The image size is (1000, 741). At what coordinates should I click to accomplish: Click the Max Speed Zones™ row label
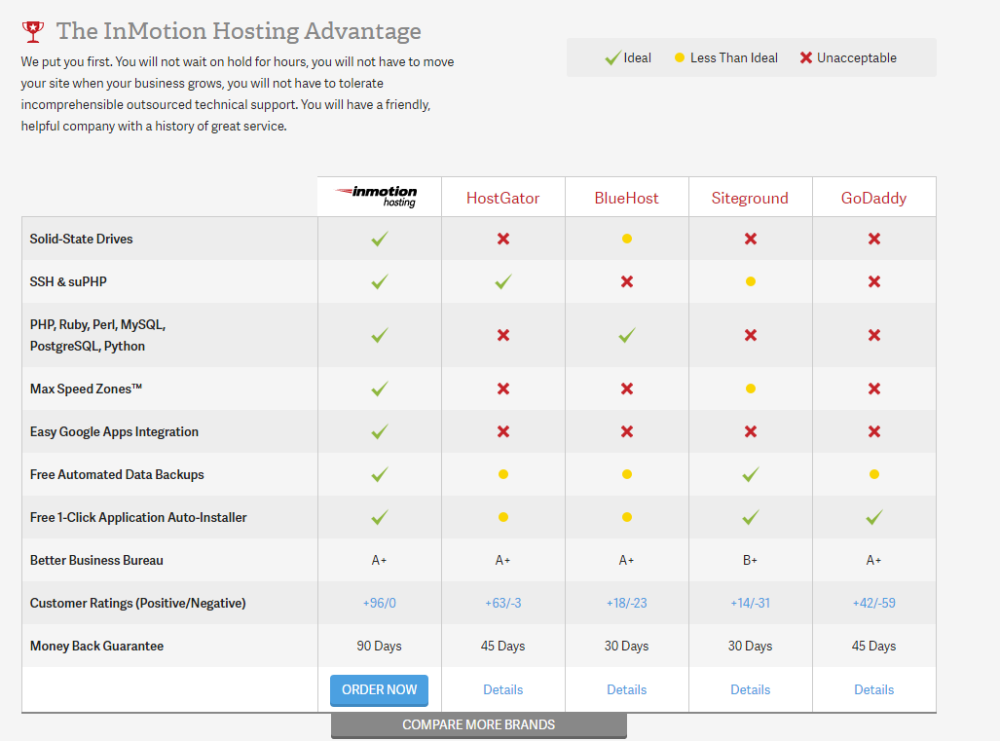pos(86,389)
